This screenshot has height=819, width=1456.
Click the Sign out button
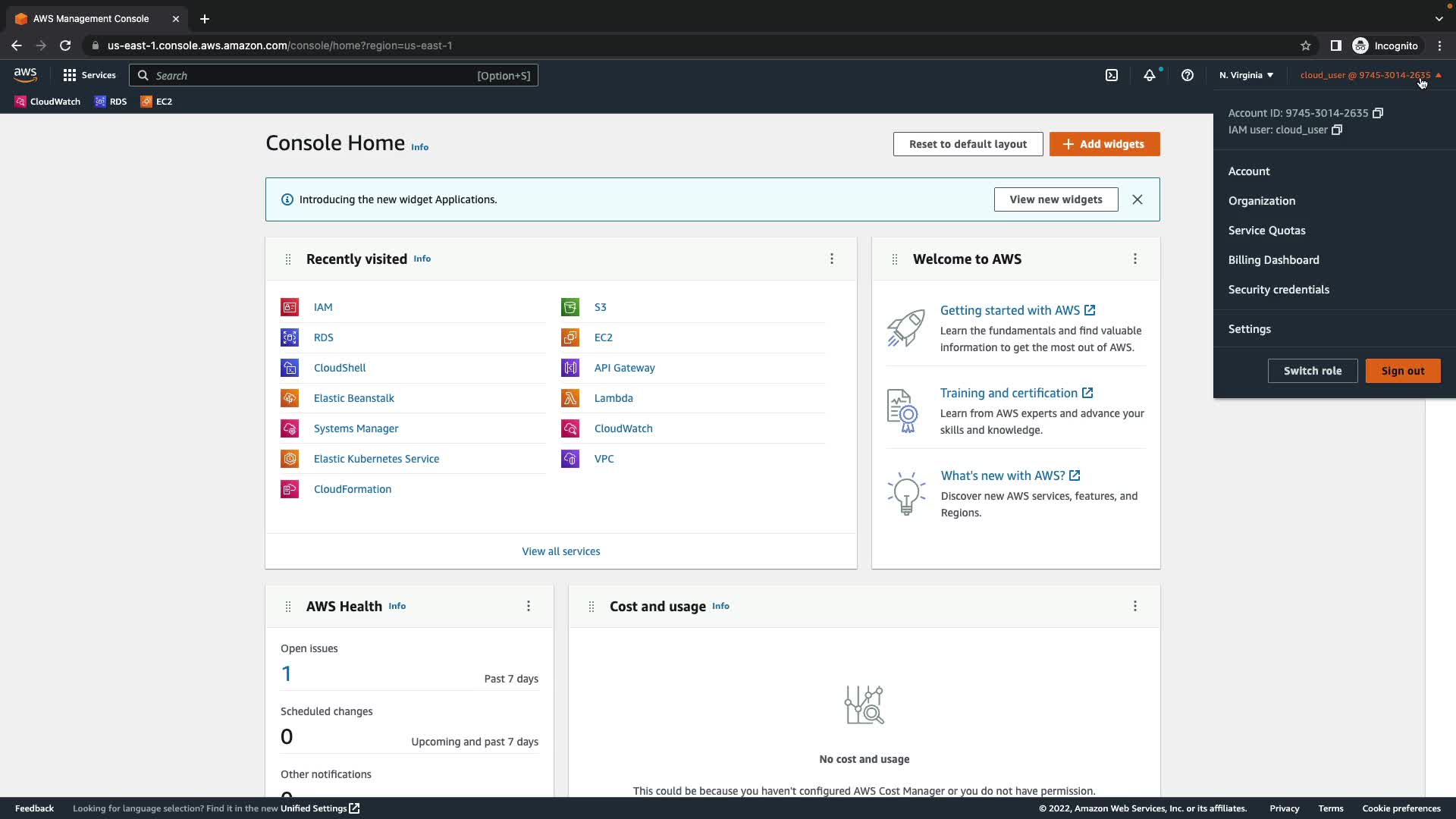click(x=1402, y=371)
